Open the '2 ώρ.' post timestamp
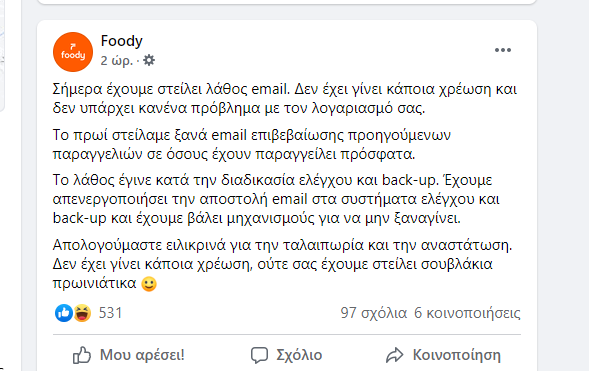 116,60
